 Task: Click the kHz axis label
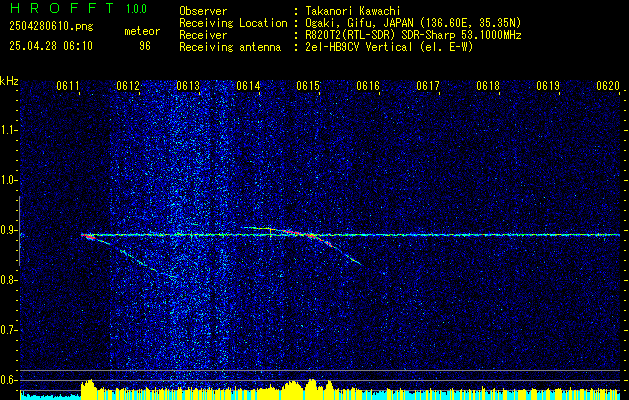(x=9, y=81)
